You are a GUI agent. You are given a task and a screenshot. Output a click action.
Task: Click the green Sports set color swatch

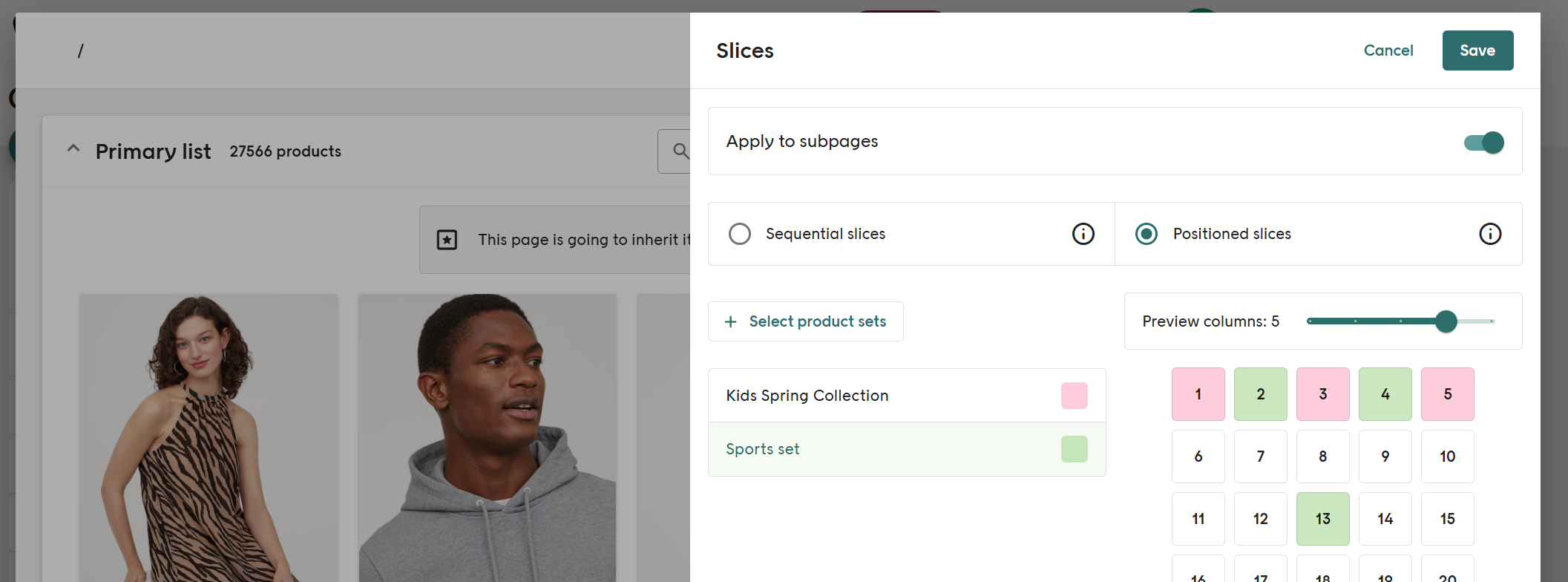pyautogui.click(x=1074, y=449)
